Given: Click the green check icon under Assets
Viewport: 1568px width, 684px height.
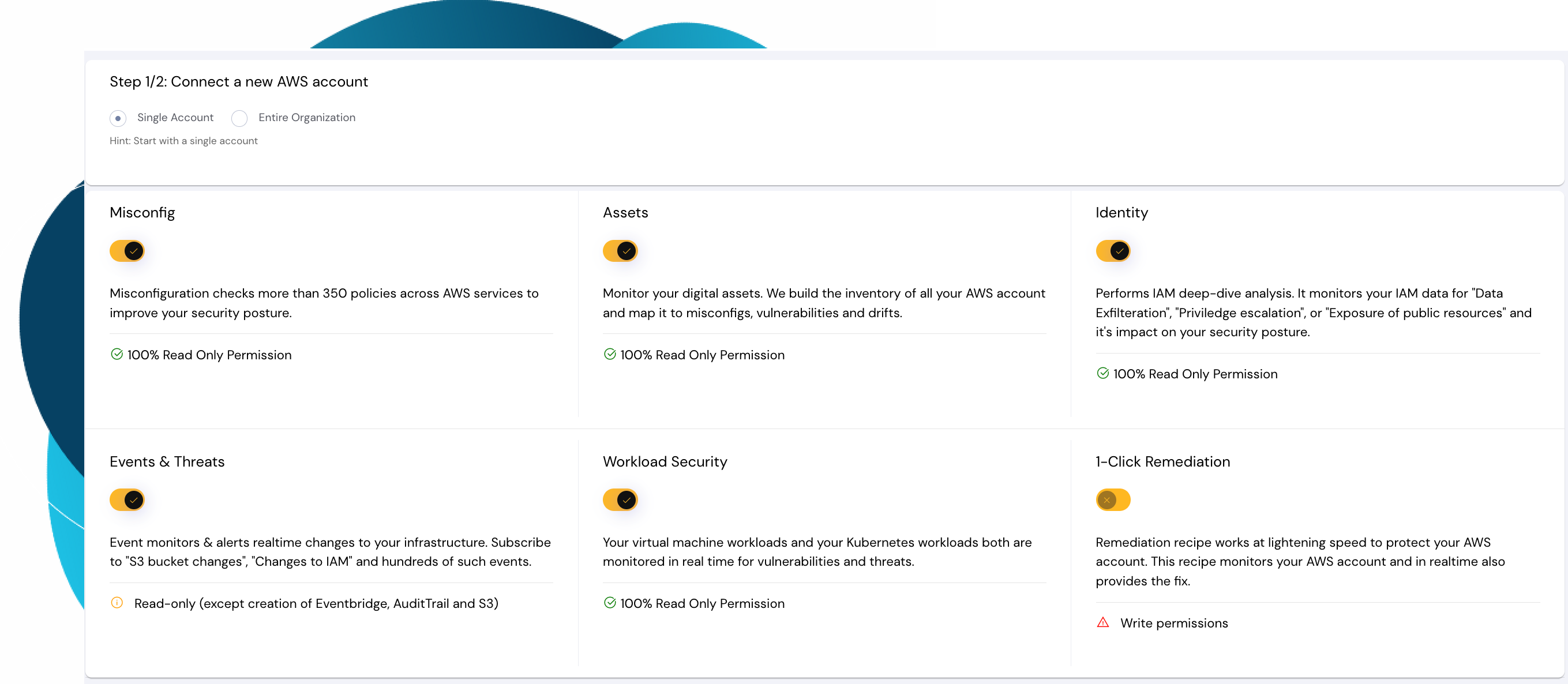Looking at the screenshot, I should (x=610, y=354).
